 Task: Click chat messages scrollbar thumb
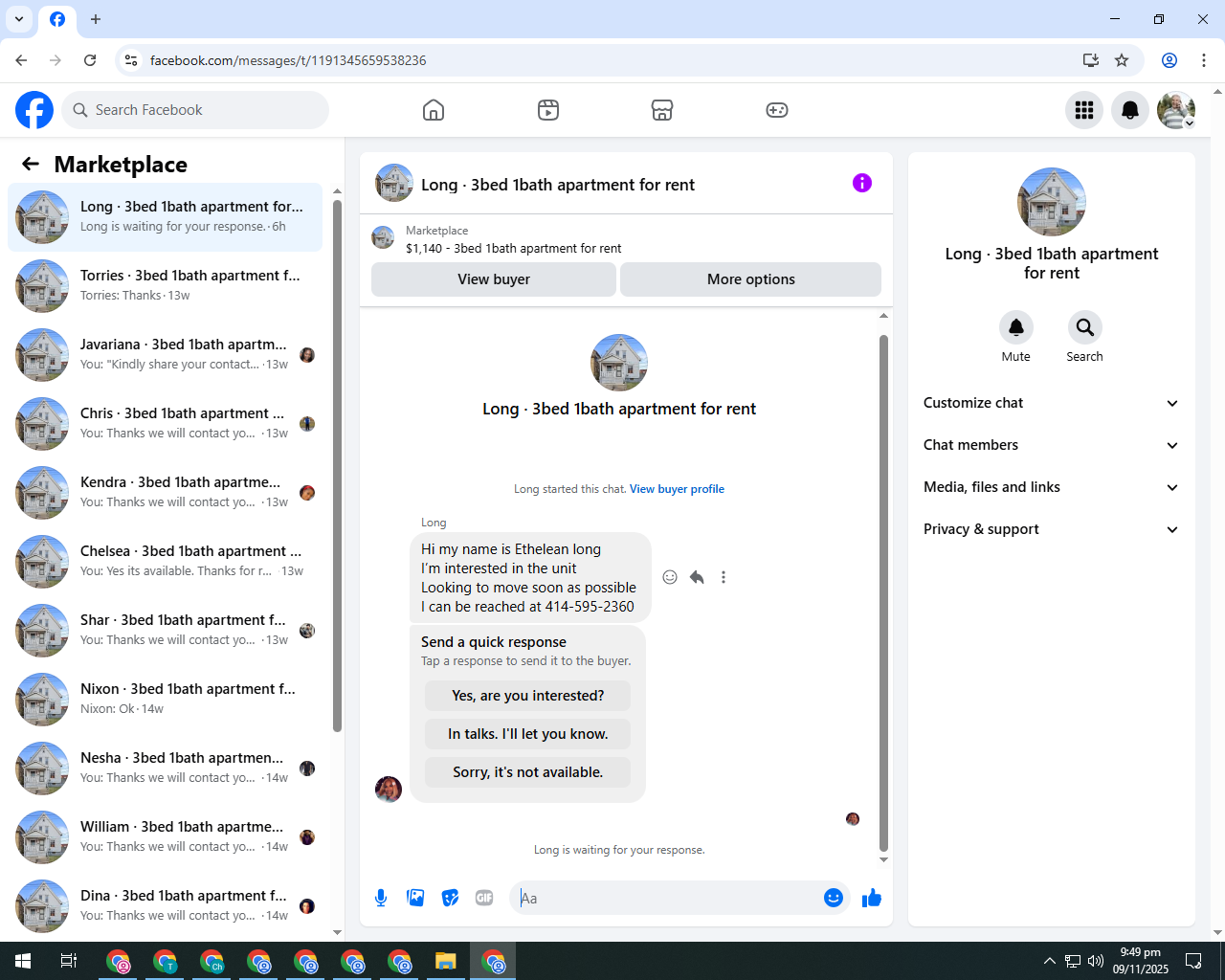coord(883,593)
